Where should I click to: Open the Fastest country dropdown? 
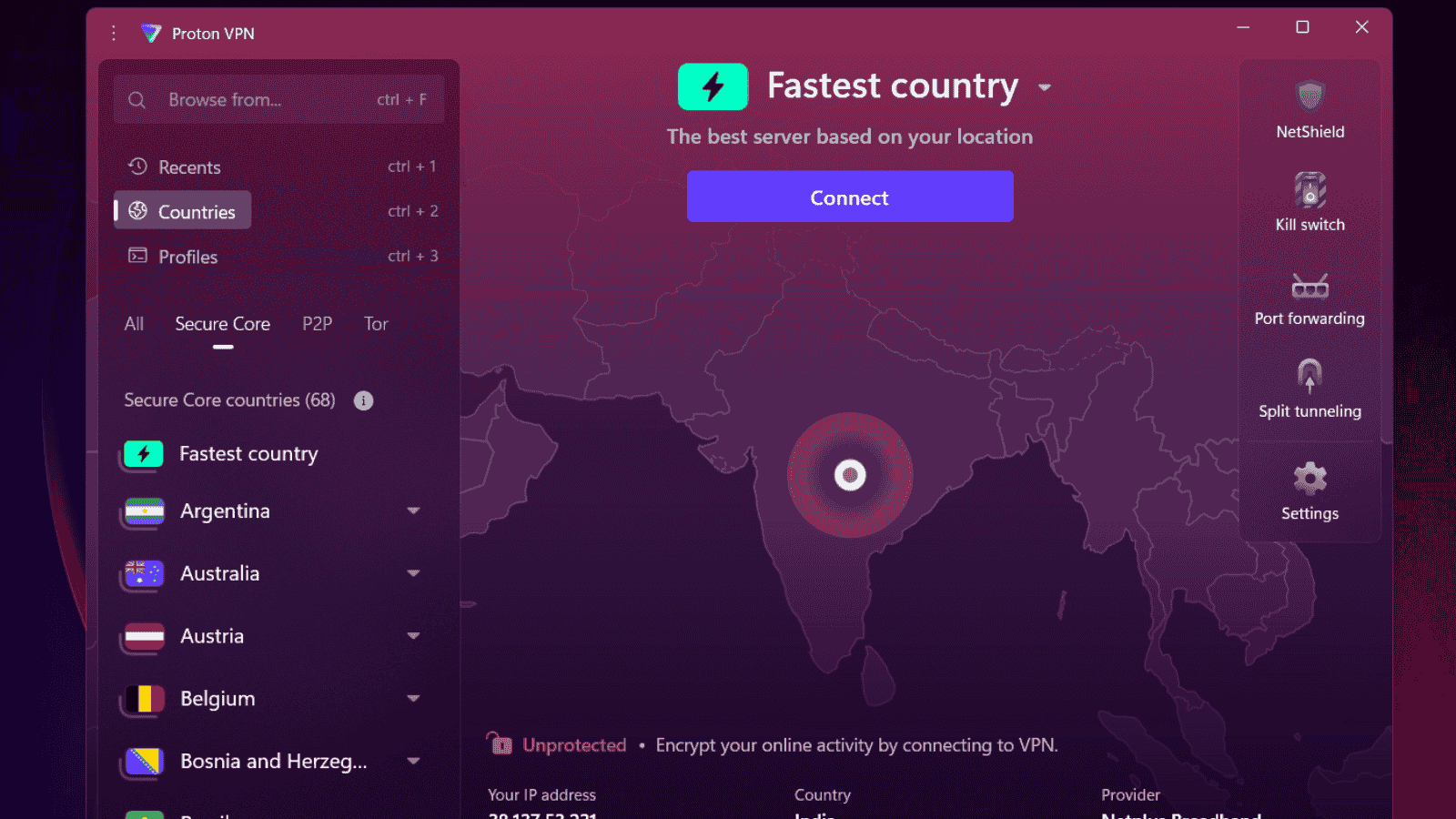pyautogui.click(x=1045, y=87)
